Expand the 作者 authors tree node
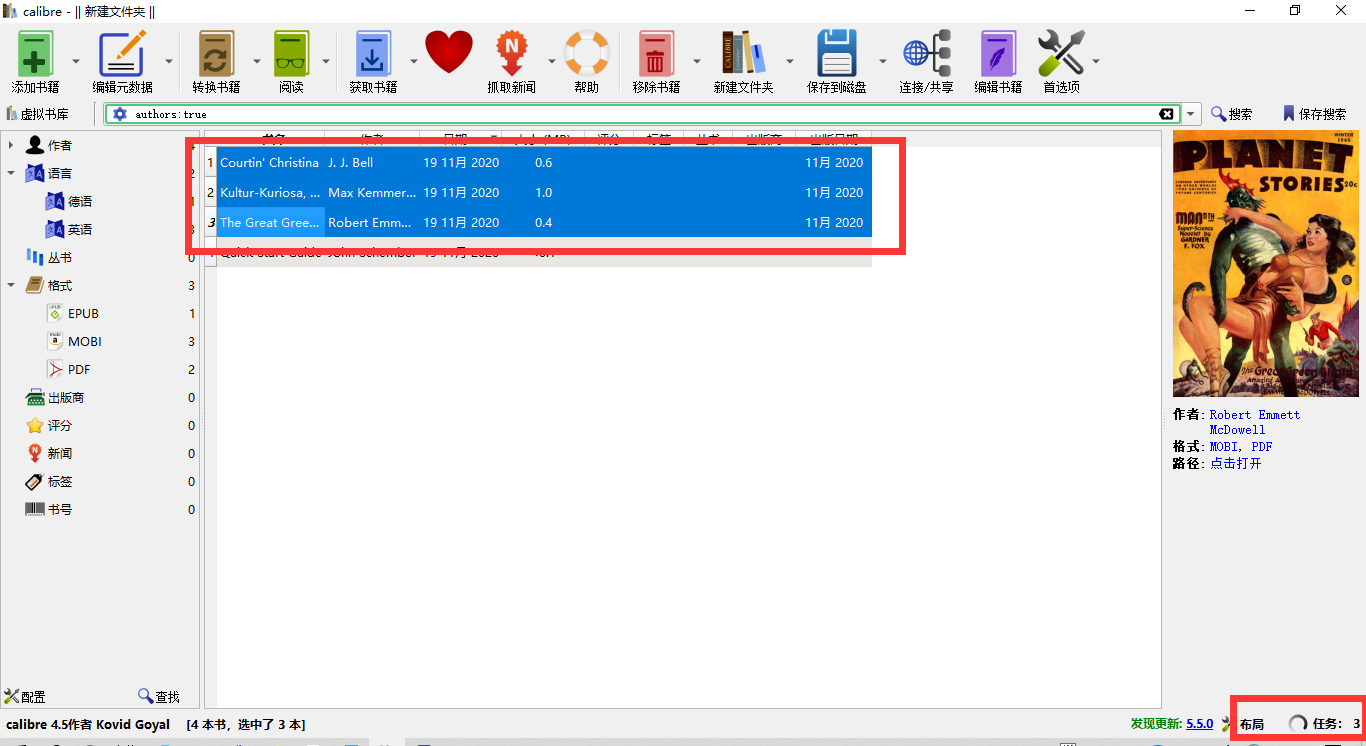The width and height of the screenshot is (1366, 746). coord(11,146)
